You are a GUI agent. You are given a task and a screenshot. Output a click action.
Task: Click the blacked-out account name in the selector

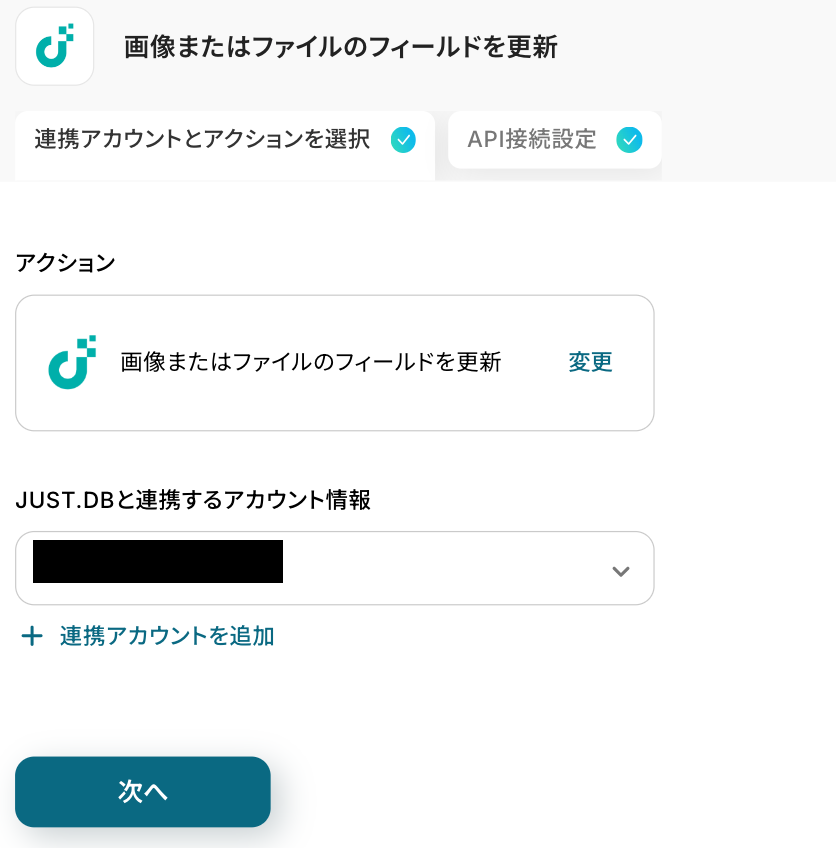[x=158, y=561]
